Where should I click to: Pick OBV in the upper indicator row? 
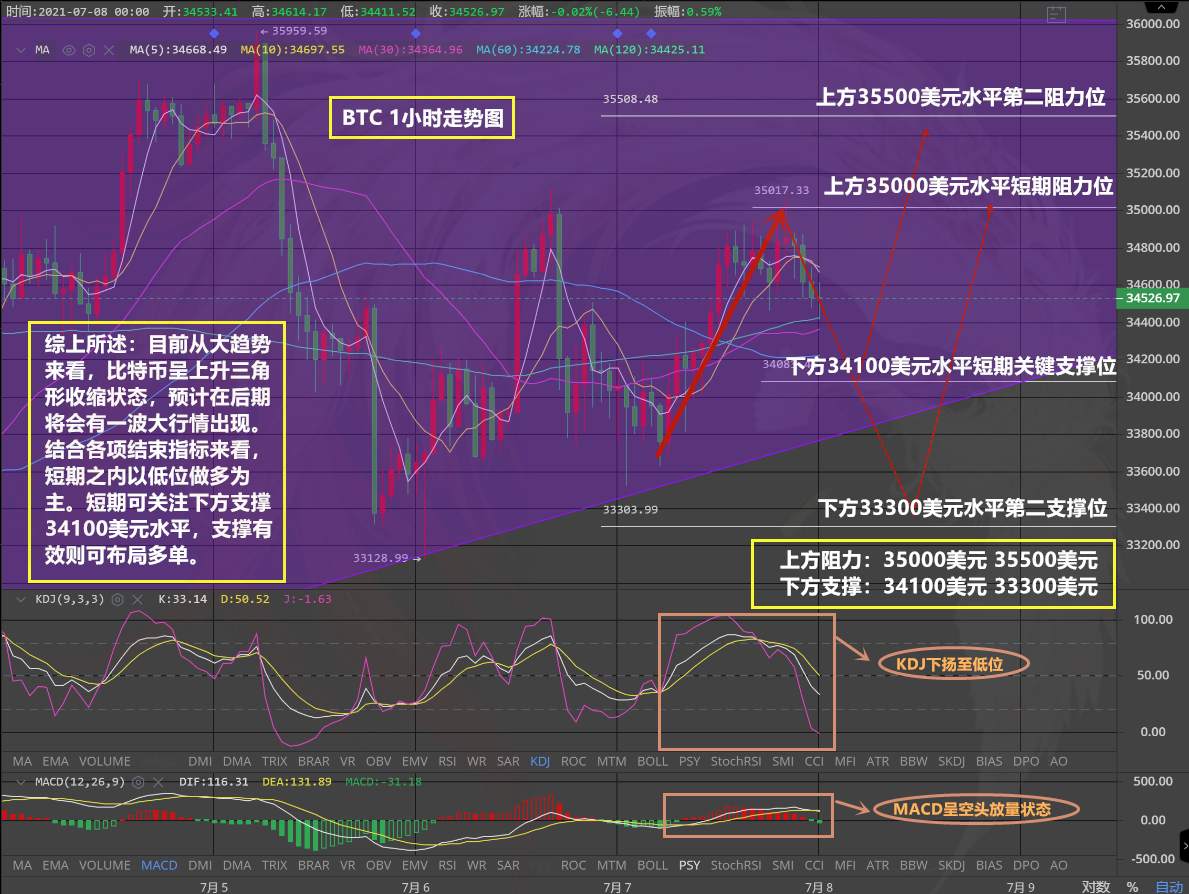click(378, 761)
